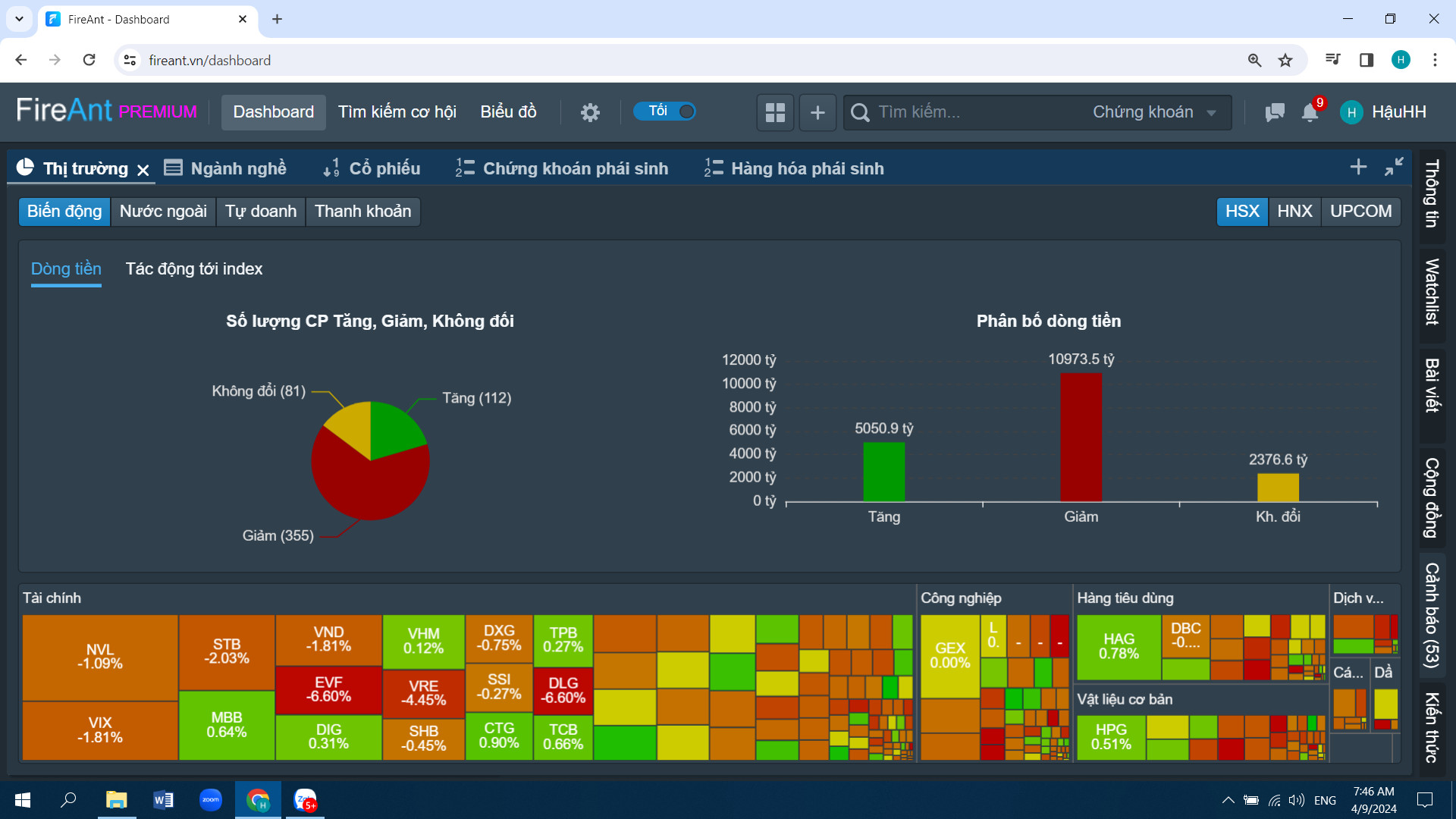This screenshot has height=819, width=1456.
Task: Open the Tác động tới index tab
Action: (x=193, y=268)
